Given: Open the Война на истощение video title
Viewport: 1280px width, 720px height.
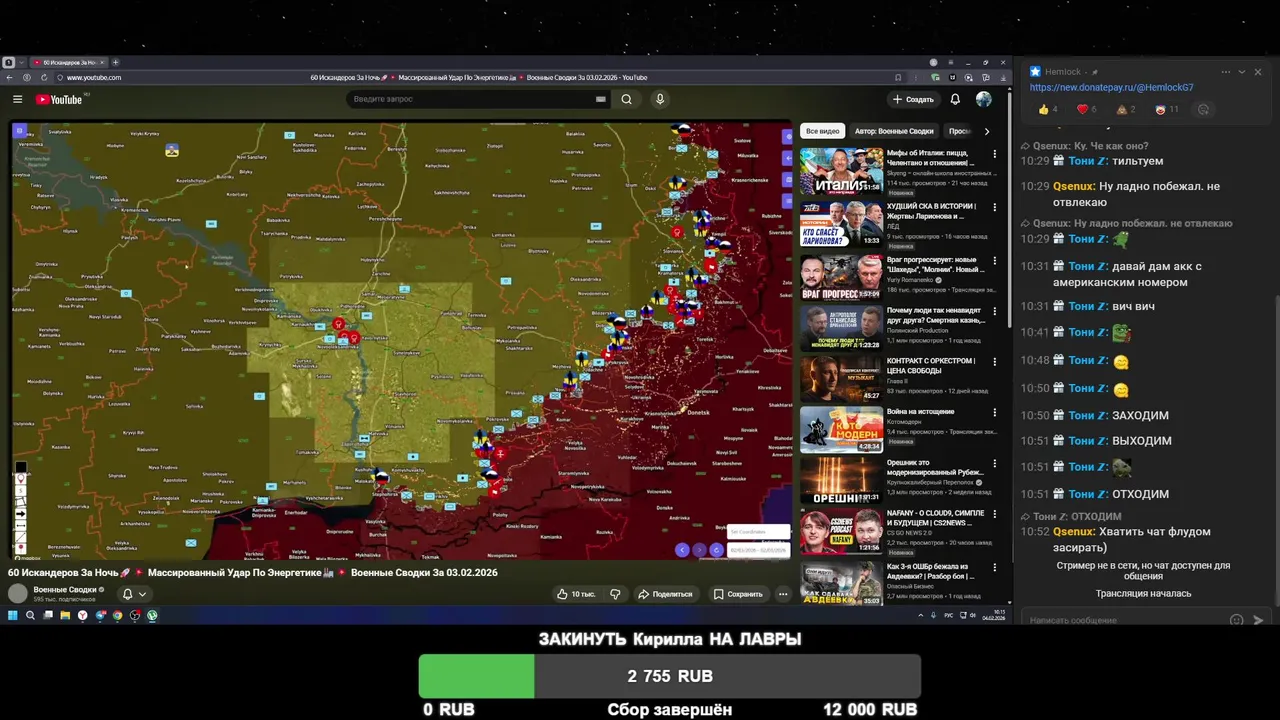Looking at the screenshot, I should (x=920, y=411).
